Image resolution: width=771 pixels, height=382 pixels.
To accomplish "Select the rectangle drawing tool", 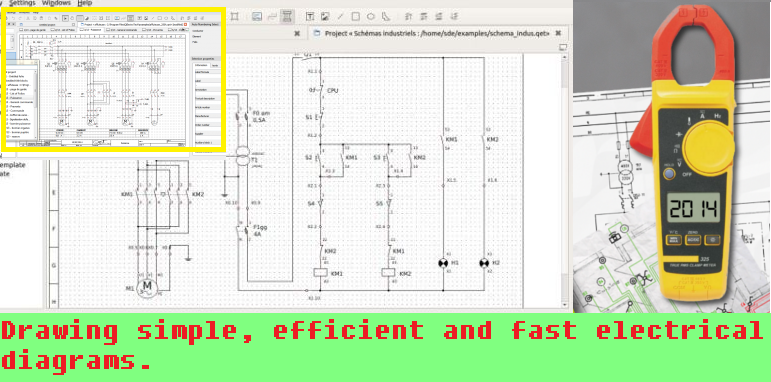I will point(356,16).
